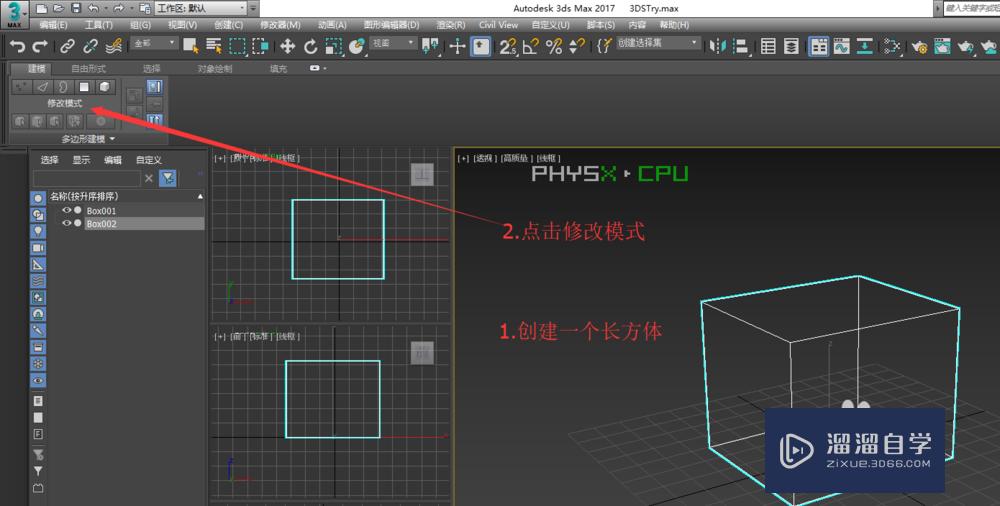Click the help keyword search box

971,8
